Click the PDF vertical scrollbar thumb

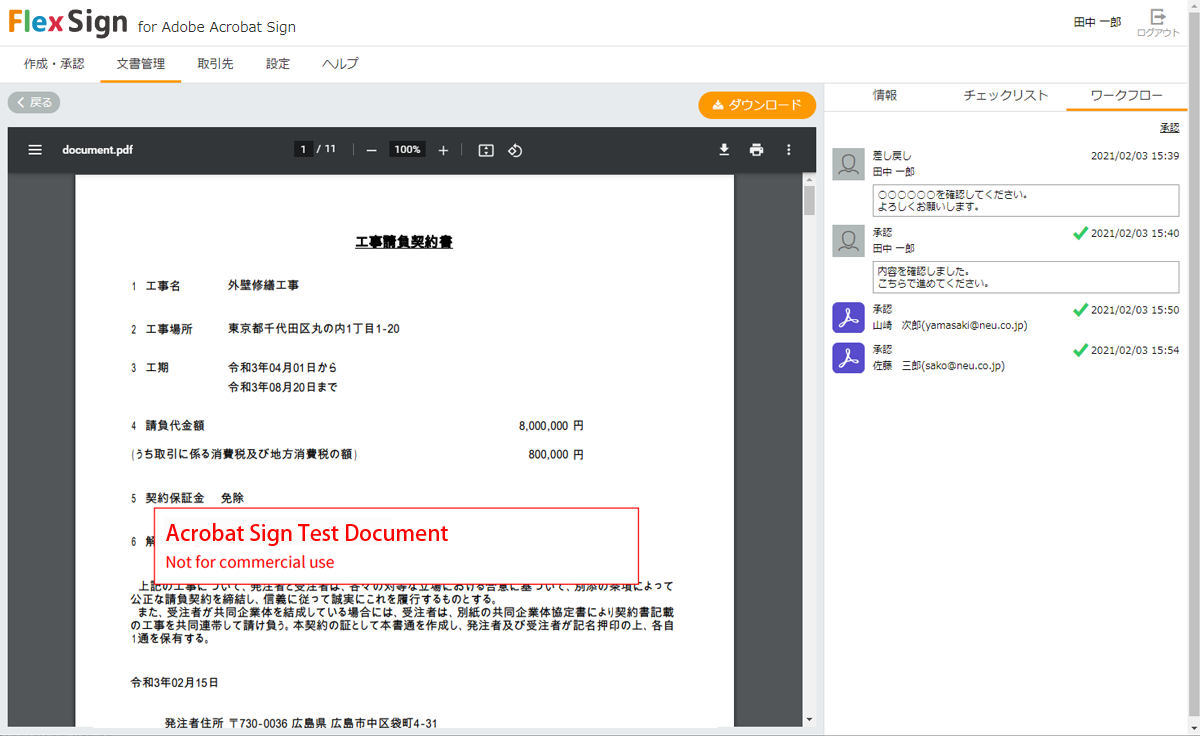point(809,200)
